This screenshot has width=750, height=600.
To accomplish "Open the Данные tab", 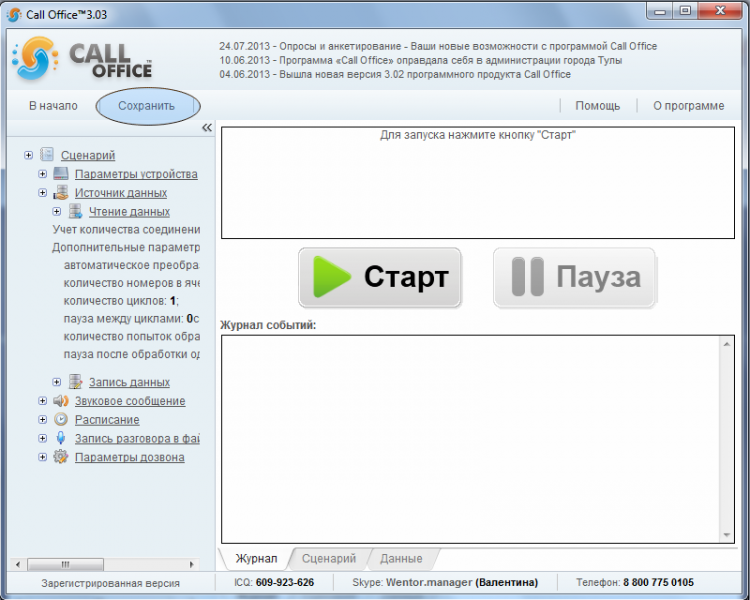I will click(x=401, y=558).
